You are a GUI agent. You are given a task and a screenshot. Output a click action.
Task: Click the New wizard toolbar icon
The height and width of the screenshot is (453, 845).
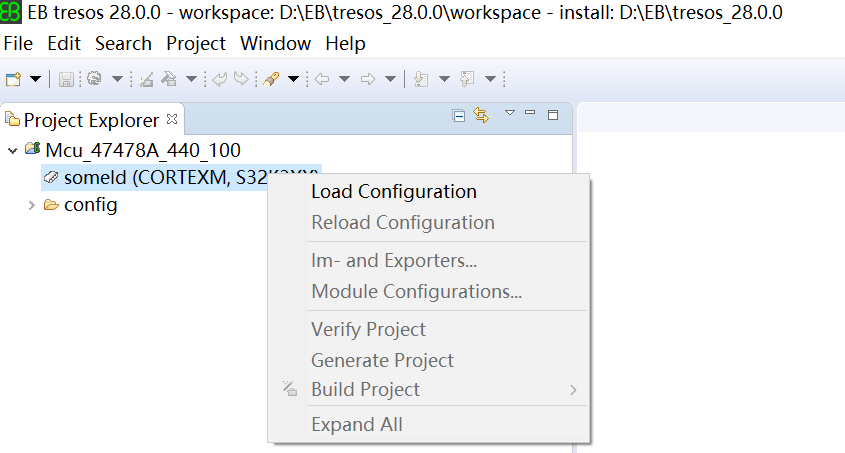pos(13,80)
